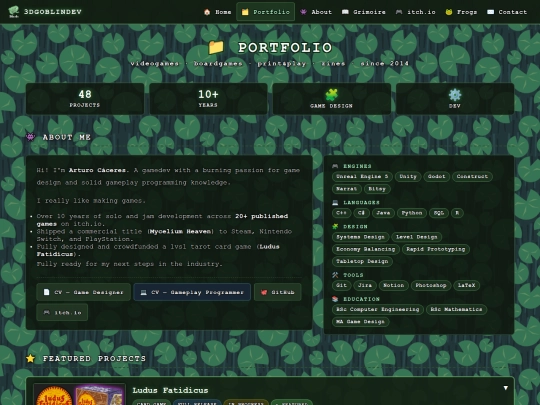Click the MA Game Design tag
This screenshot has width=540, height=405.
[360, 322]
